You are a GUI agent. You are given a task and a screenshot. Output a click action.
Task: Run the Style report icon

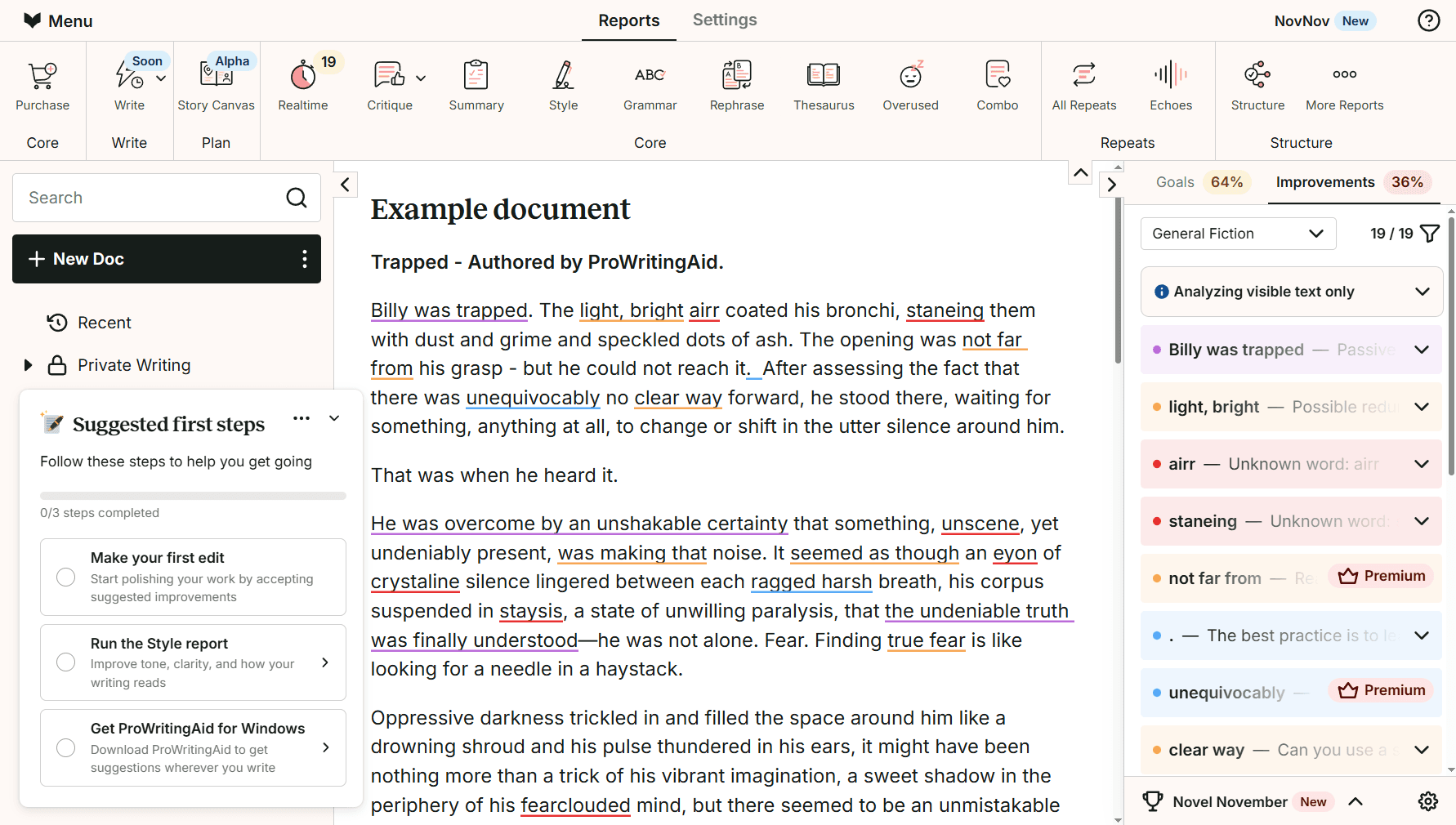point(563,76)
